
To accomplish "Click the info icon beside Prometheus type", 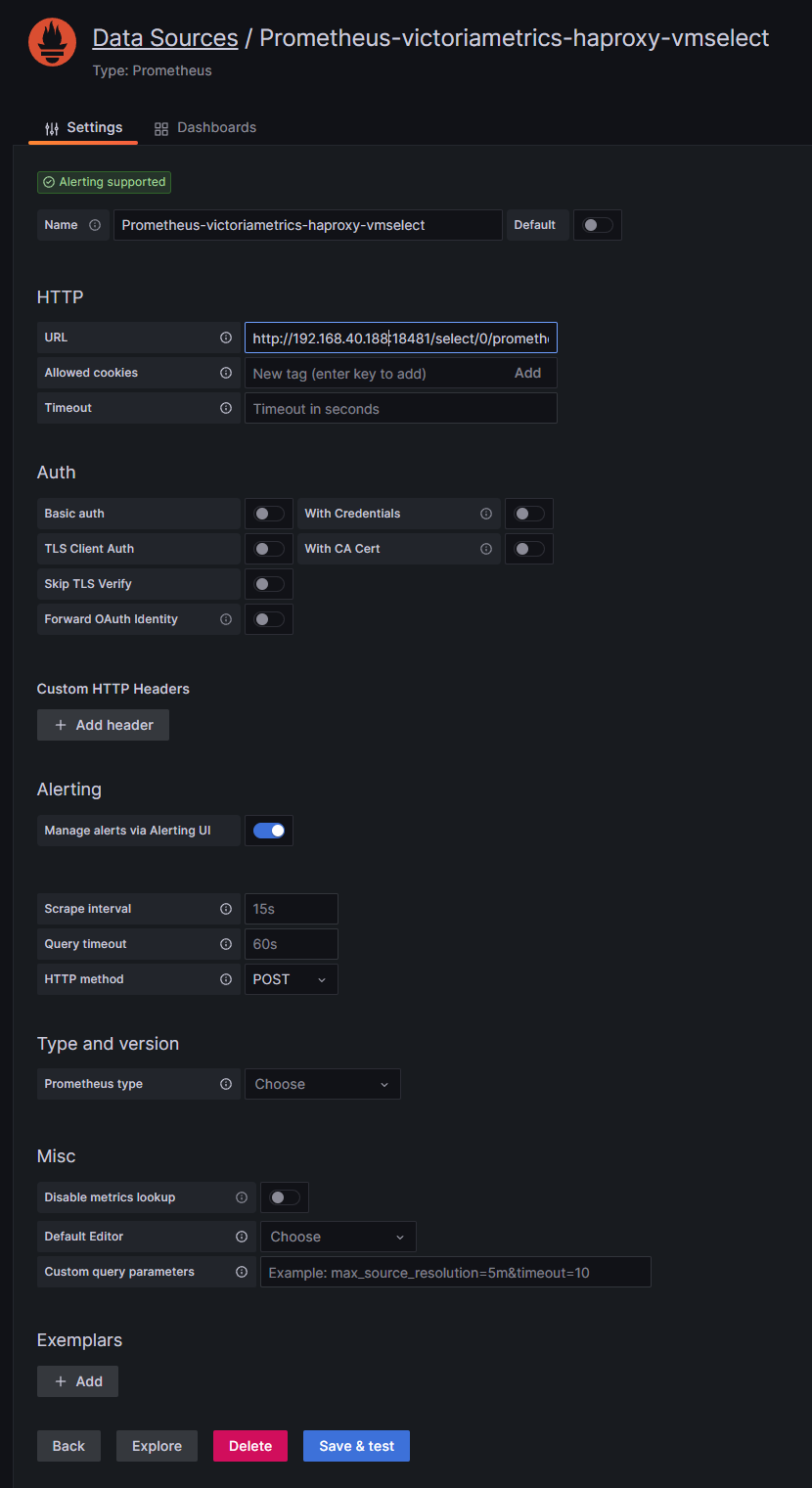I will [x=226, y=1084].
